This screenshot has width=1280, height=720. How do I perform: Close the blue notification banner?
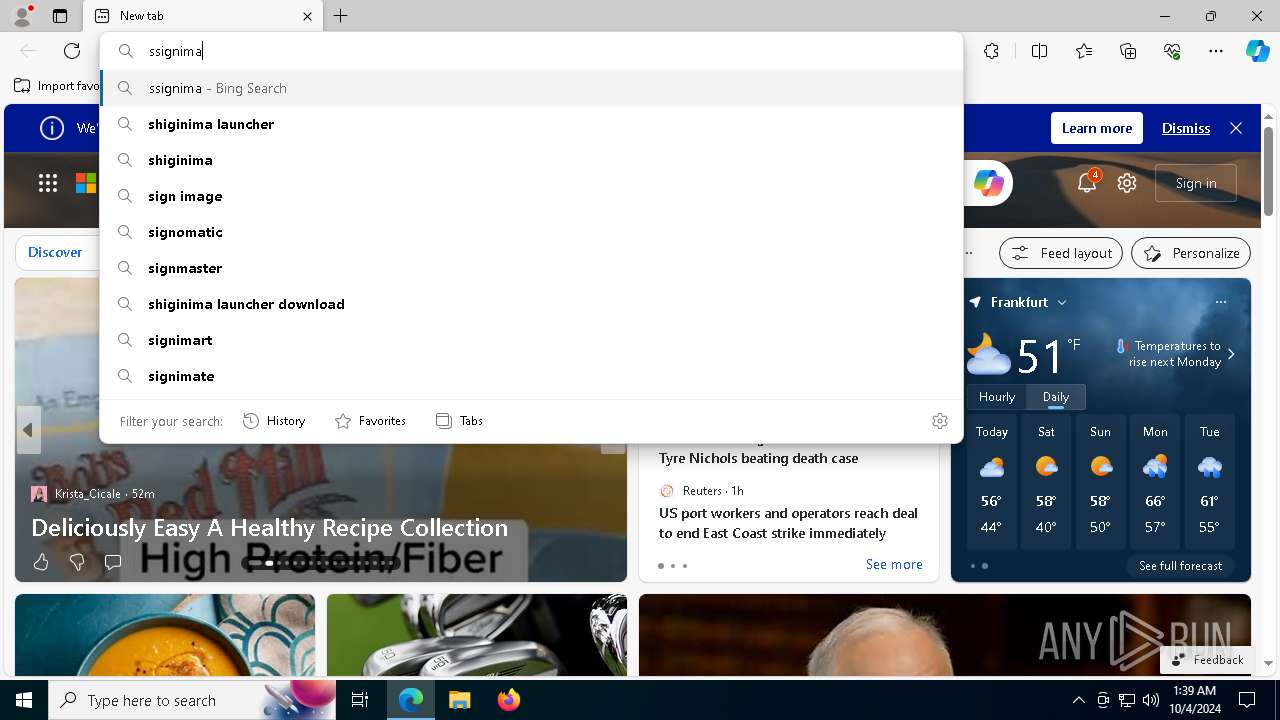click(x=1236, y=128)
